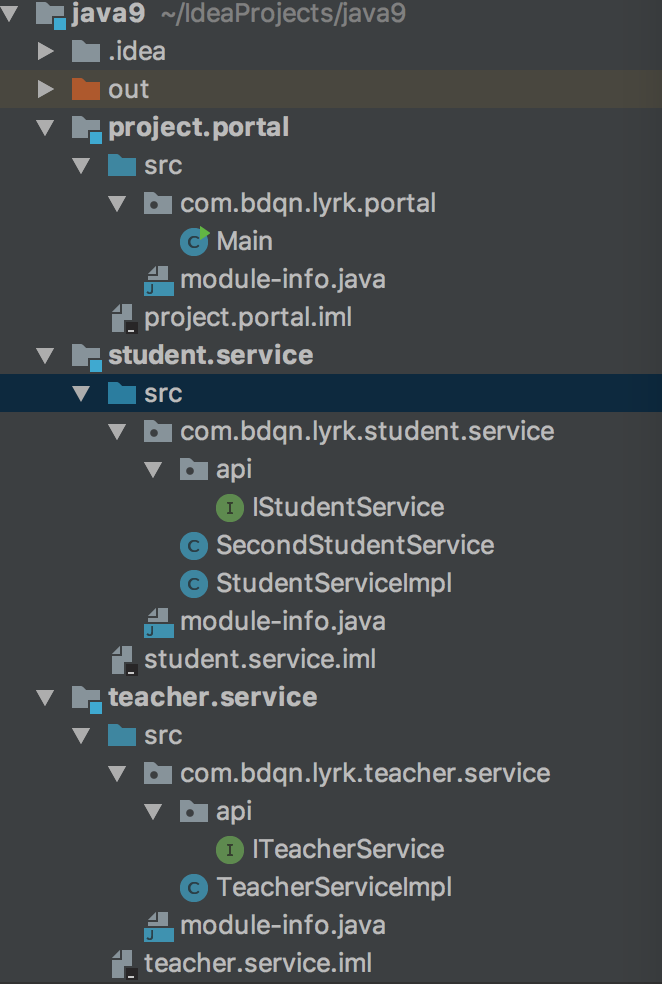662x984 pixels.
Task: Click the orange out folder icon
Action: (x=86, y=89)
